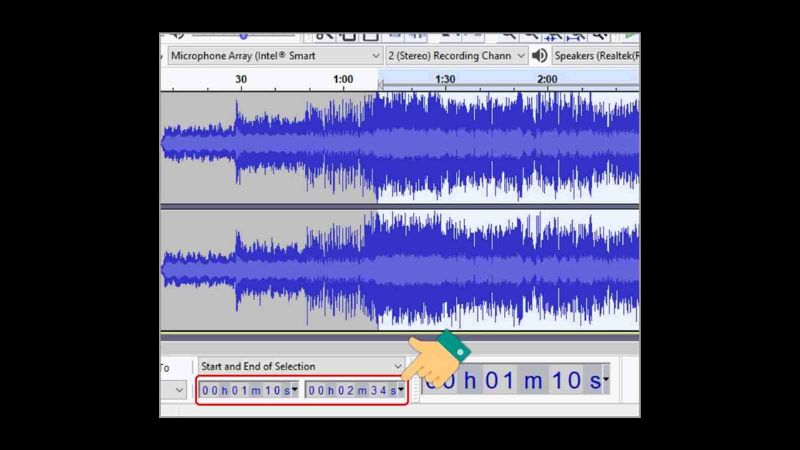This screenshot has width=800, height=450.
Task: Open the Start and End of Selection dropdown
Action: pos(302,366)
